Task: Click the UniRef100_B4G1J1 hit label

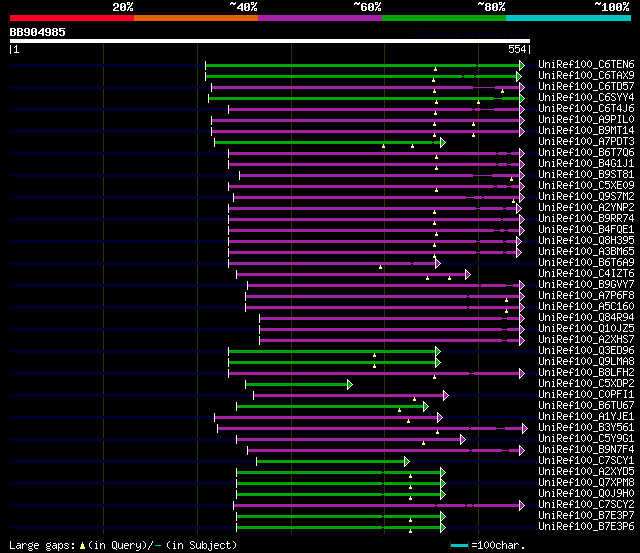Action: [586, 164]
